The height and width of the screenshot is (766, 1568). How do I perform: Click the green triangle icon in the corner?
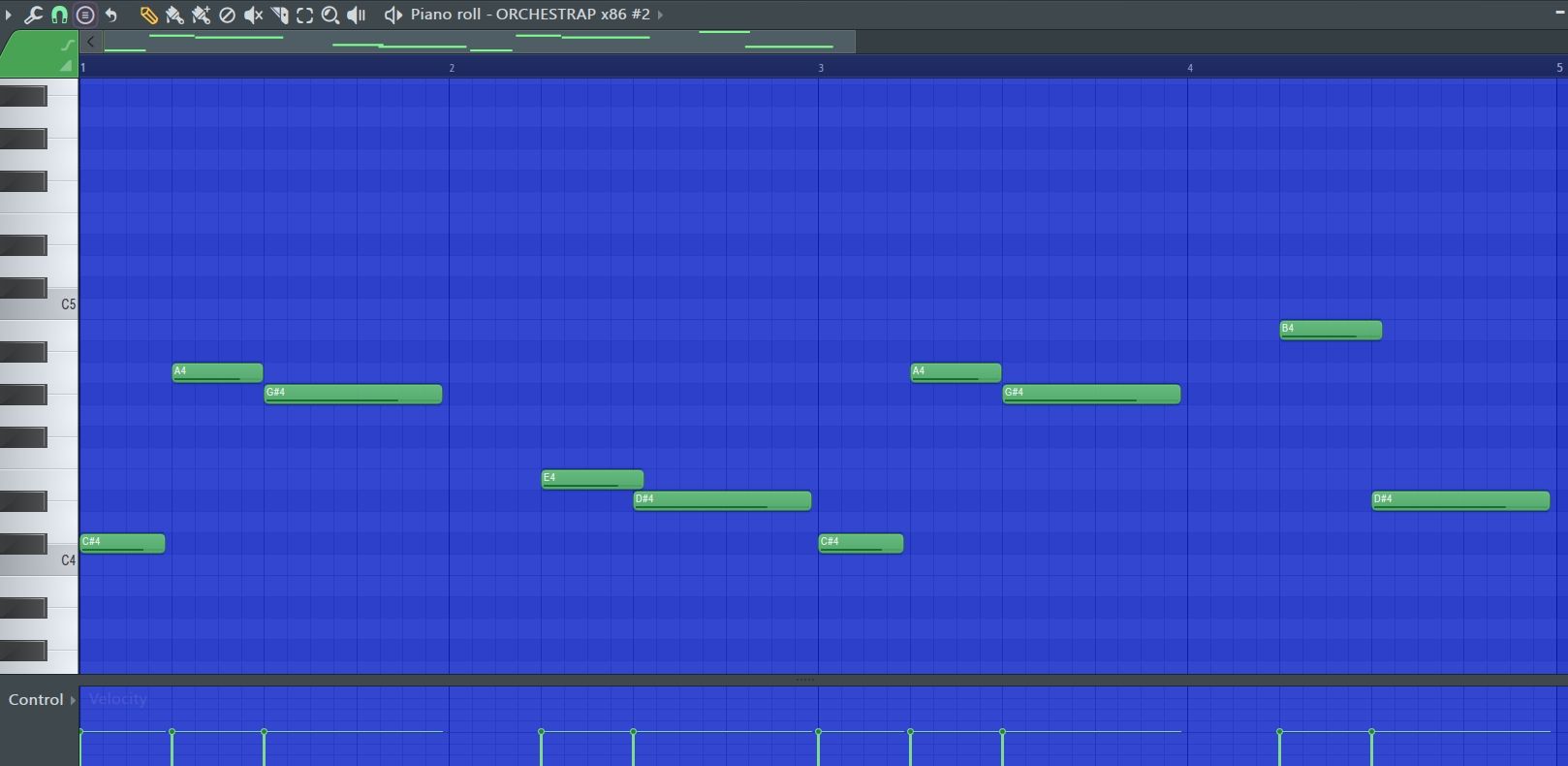[x=66, y=66]
